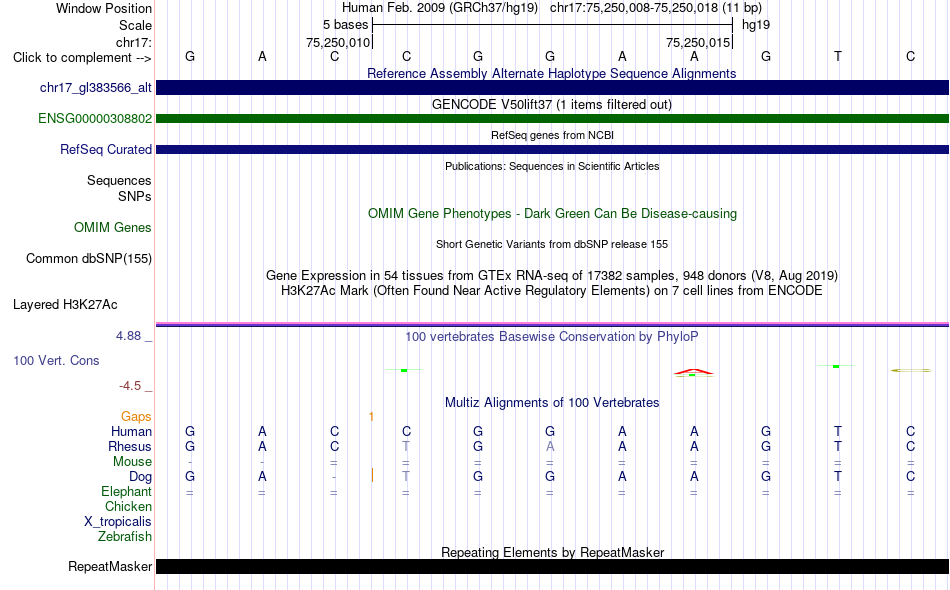
Task: Click the black RepeatMasker bar
Action: click(x=552, y=566)
